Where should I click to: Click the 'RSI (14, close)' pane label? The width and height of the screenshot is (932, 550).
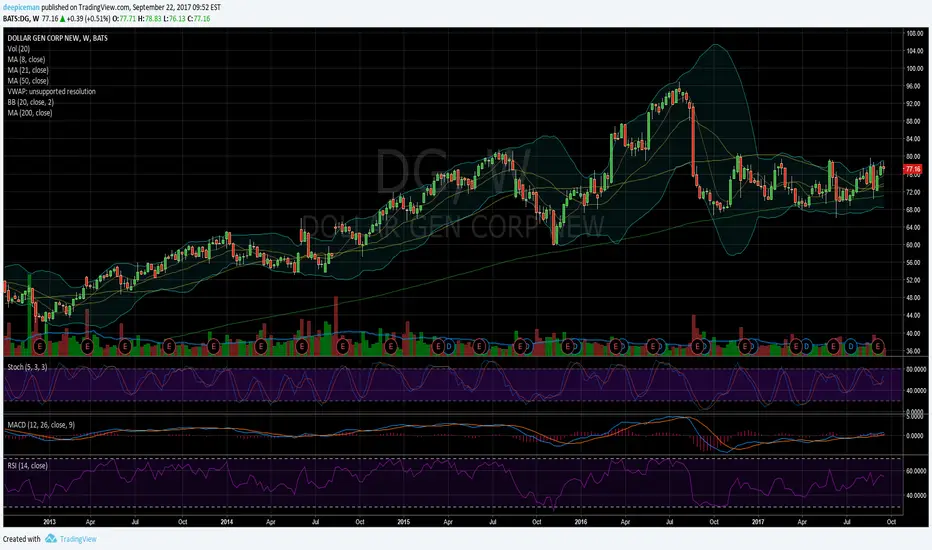pyautogui.click(x=27, y=466)
